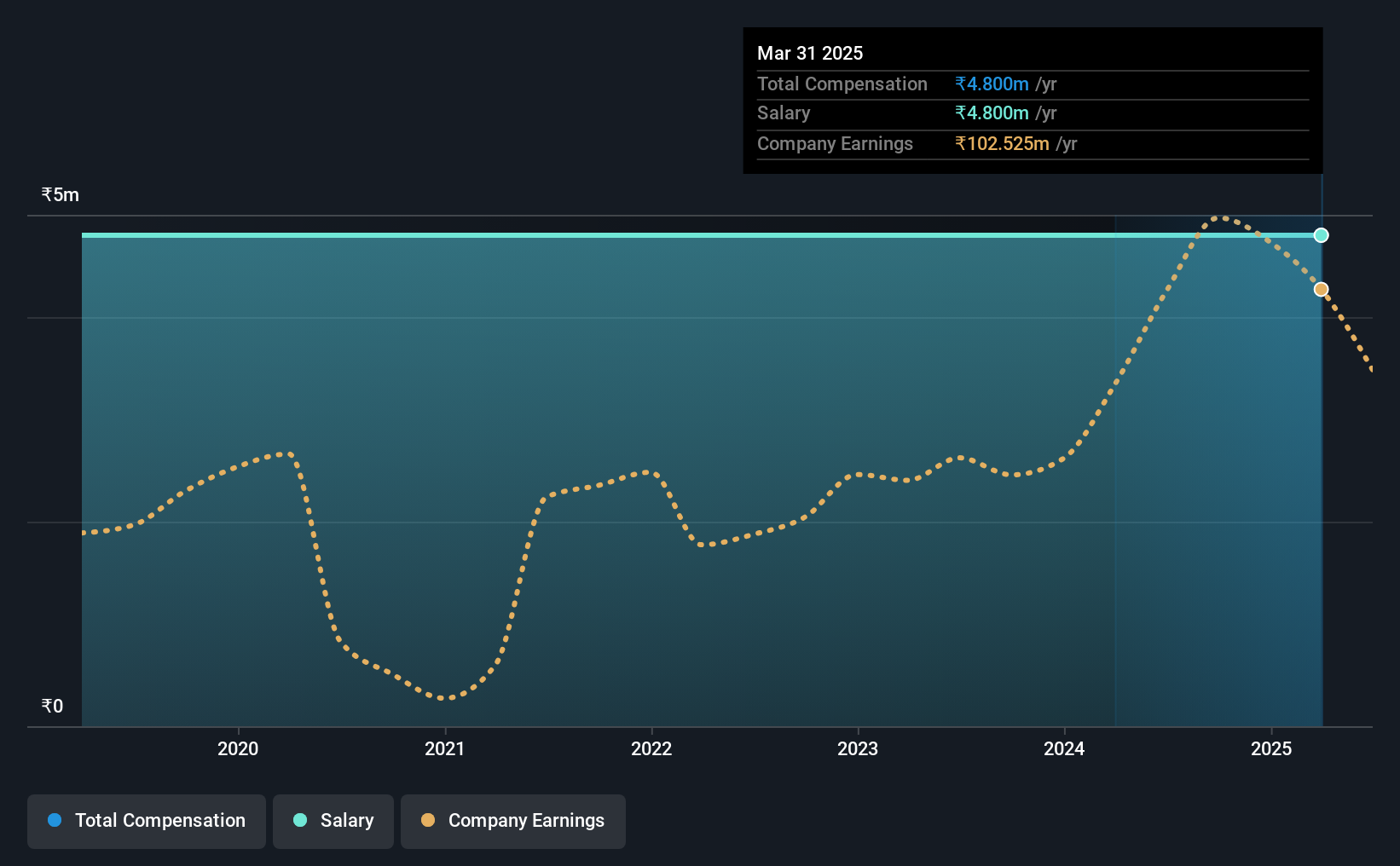The image size is (1400, 866).
Task: Toggle the Salary legend button
Action: (333, 821)
